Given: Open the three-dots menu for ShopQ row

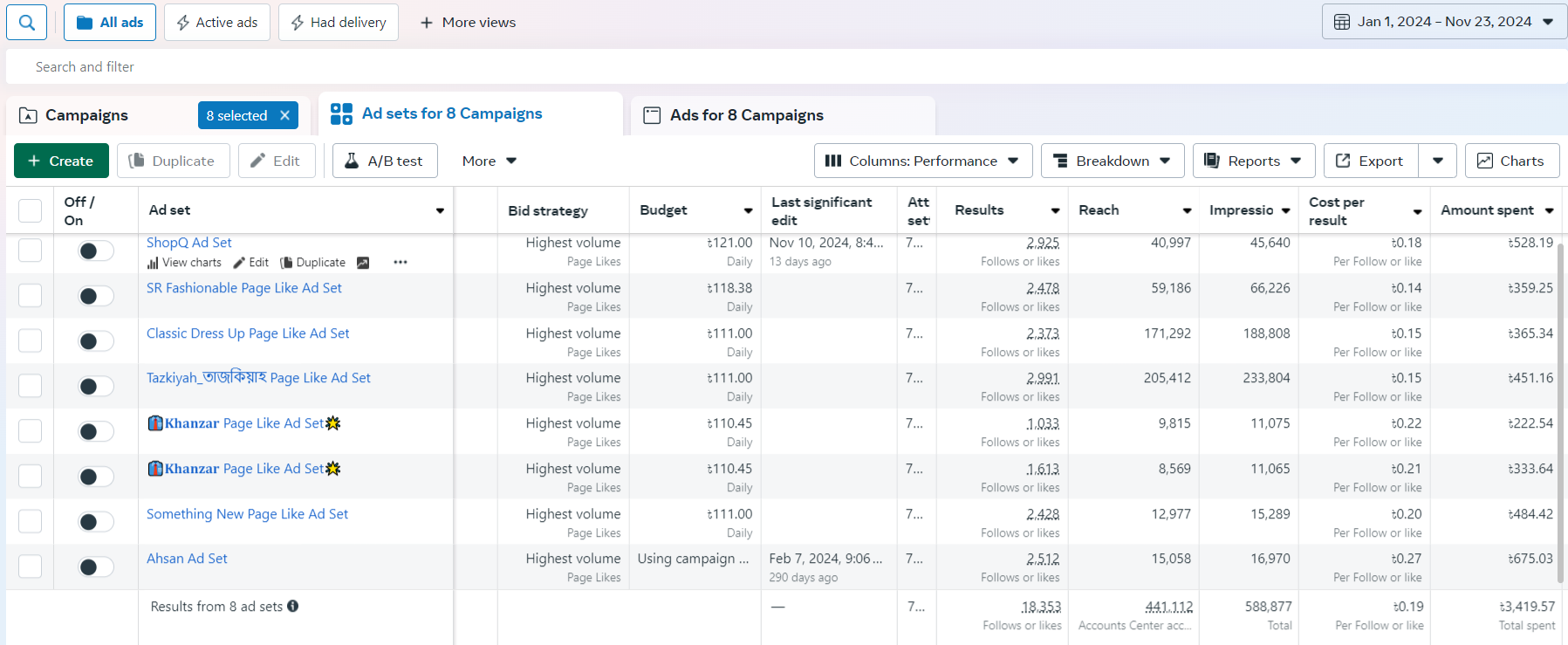Looking at the screenshot, I should (401, 263).
